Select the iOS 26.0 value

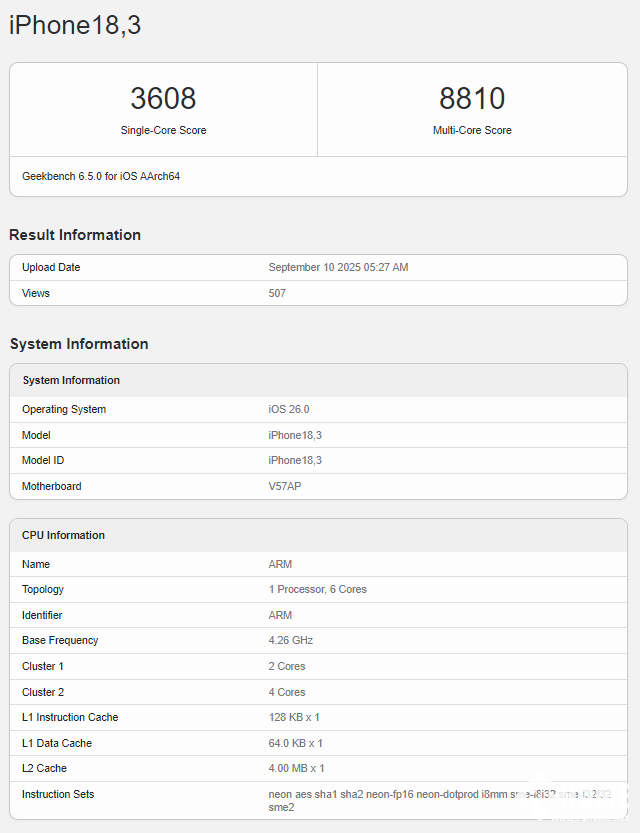(x=289, y=410)
